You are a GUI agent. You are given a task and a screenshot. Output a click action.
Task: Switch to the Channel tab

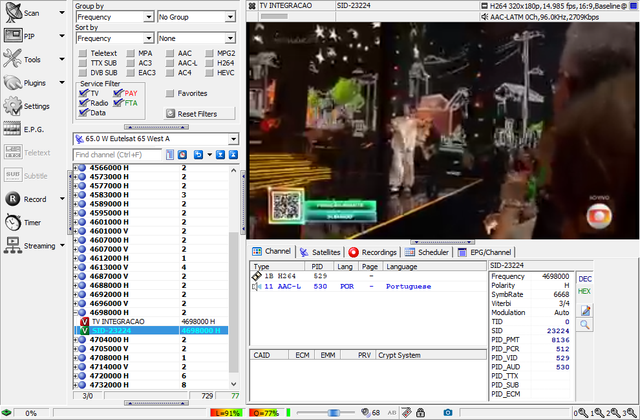pos(272,251)
